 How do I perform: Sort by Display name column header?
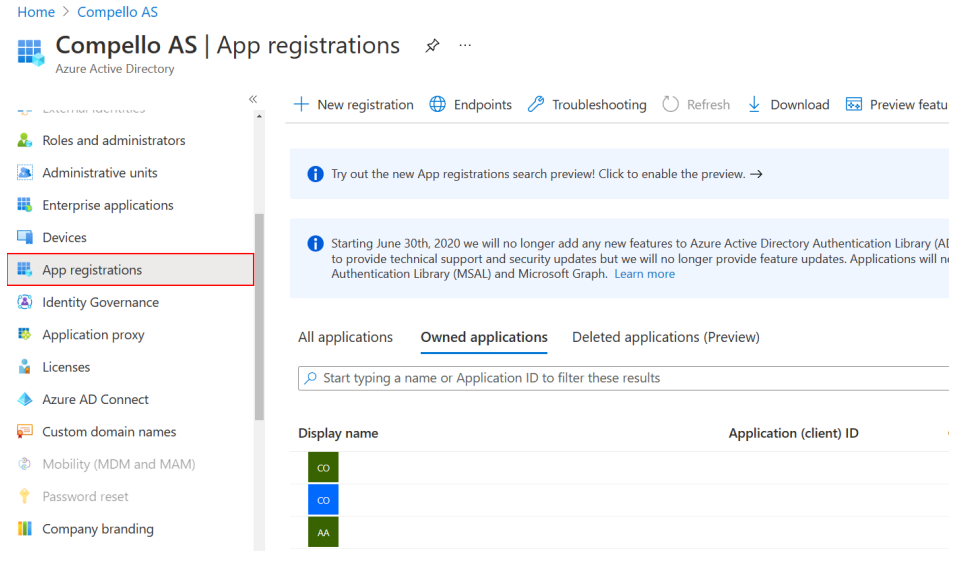338,433
